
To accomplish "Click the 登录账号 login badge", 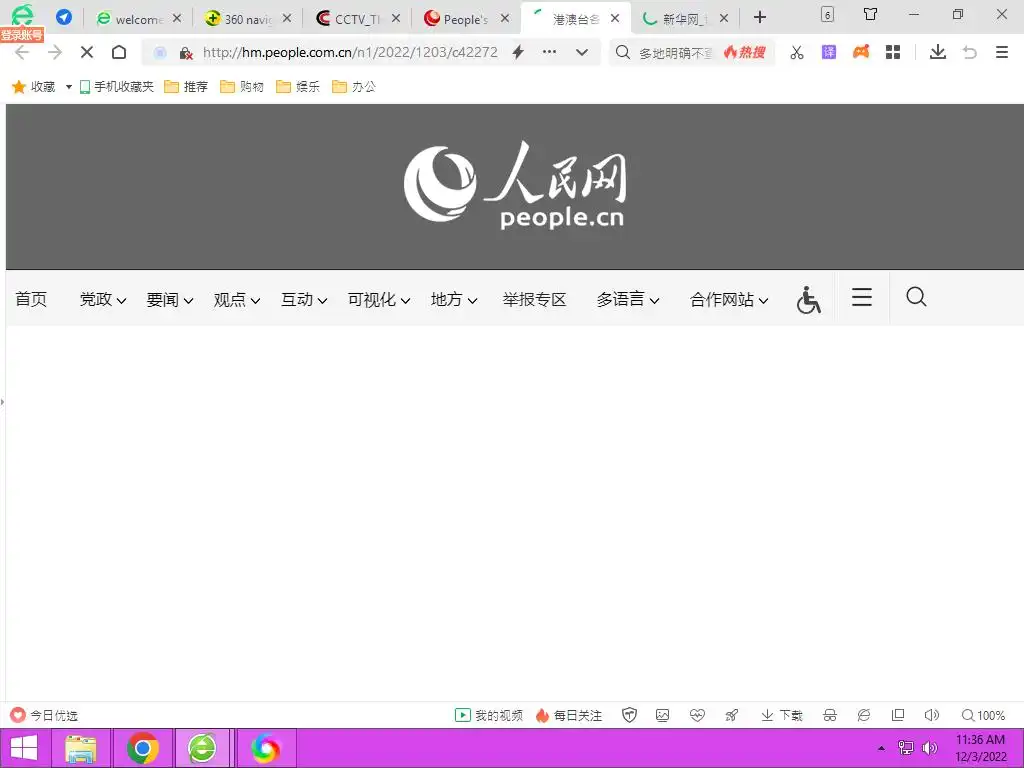I will [22, 35].
